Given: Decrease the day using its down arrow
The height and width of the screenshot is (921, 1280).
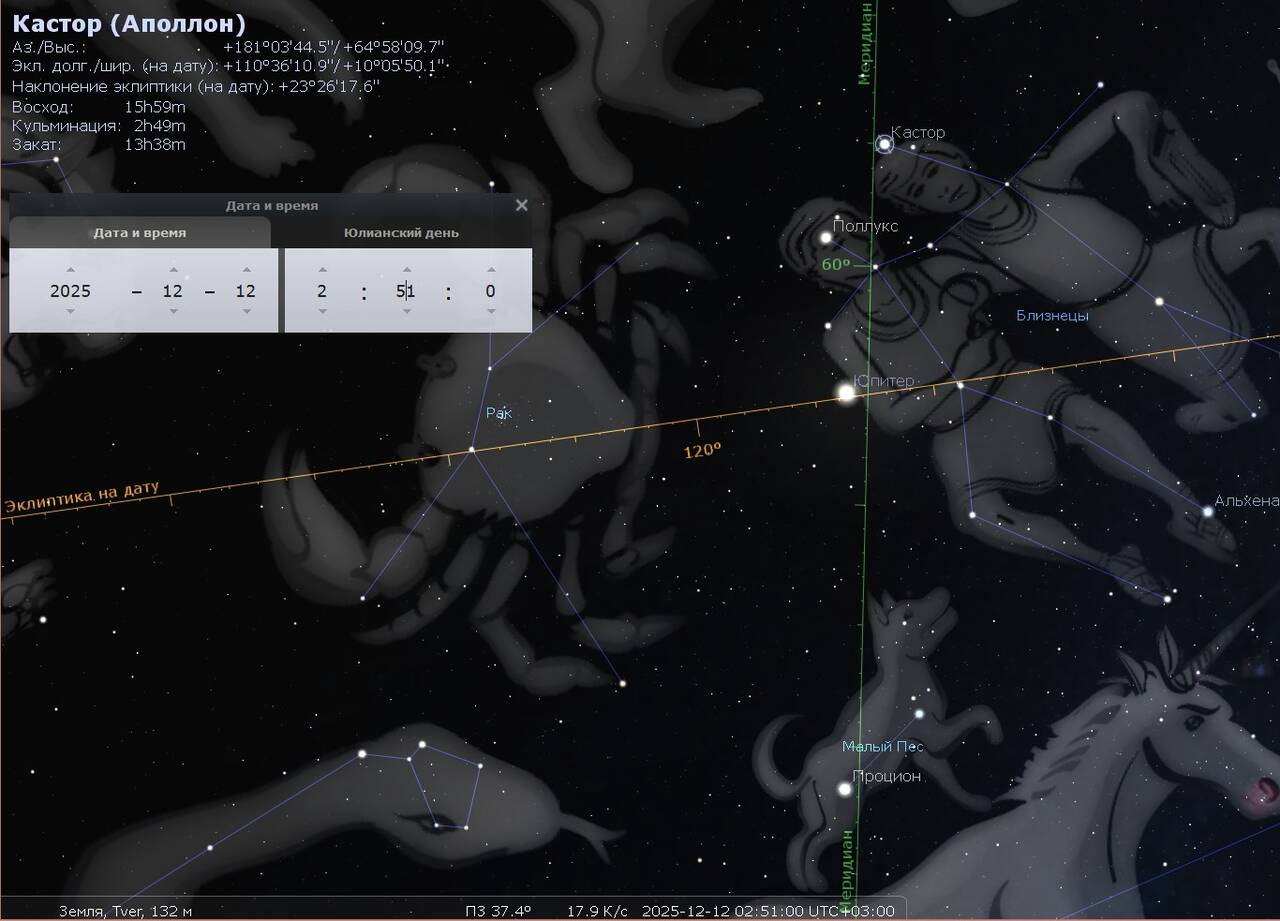Looking at the screenshot, I should coord(245,312).
